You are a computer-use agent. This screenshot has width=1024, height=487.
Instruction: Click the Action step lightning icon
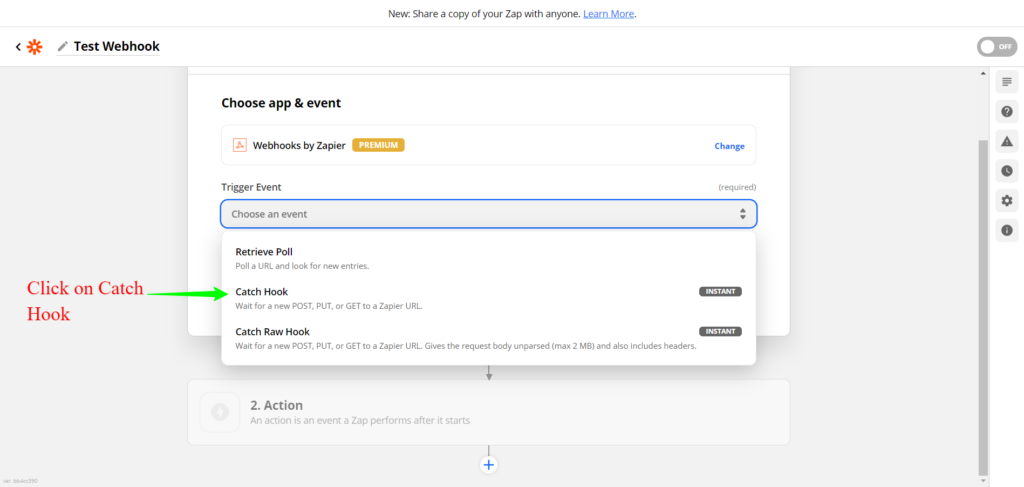(220, 412)
